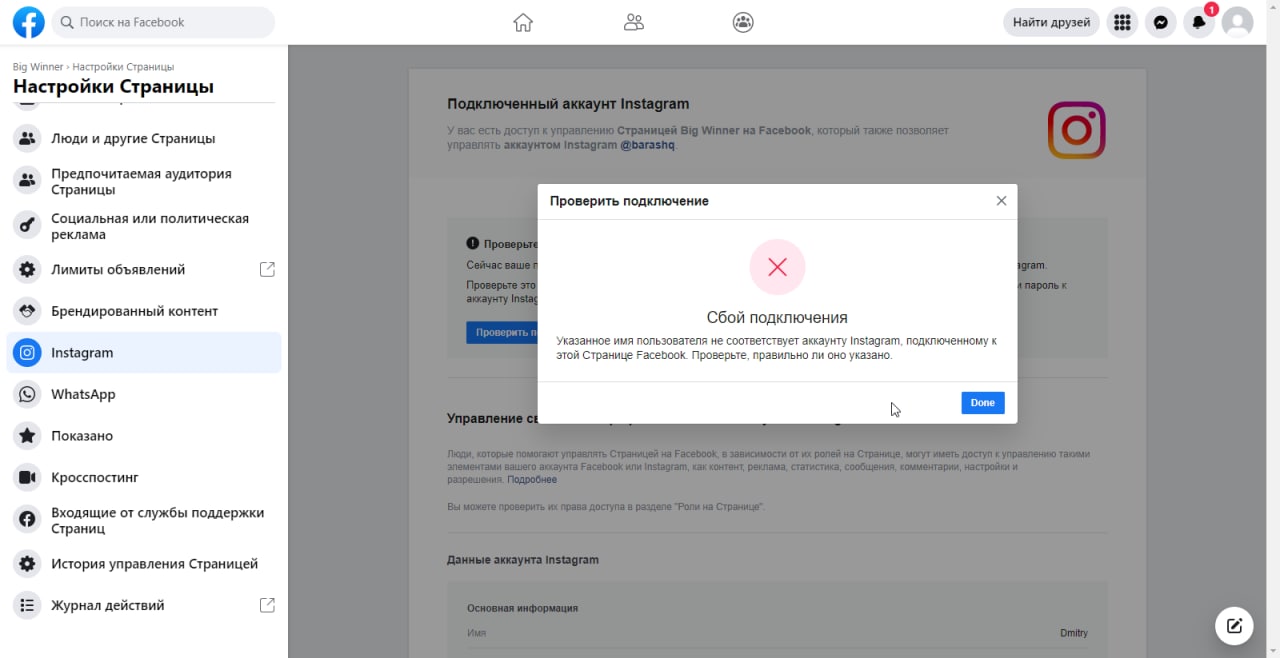Image resolution: width=1280 pixels, height=658 pixels.
Task: Click the Facebook search field
Action: [x=163, y=22]
